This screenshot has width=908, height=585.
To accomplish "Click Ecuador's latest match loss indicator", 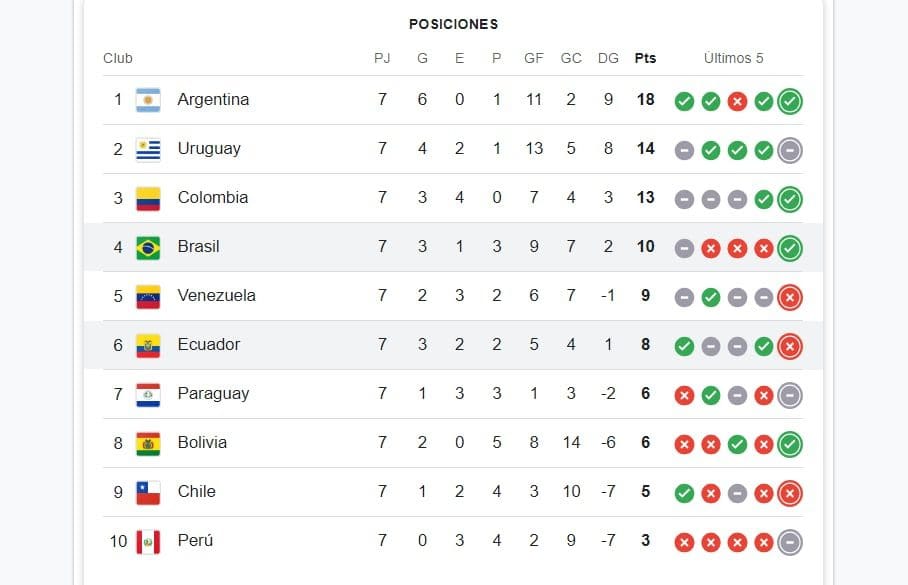I will pos(790,346).
